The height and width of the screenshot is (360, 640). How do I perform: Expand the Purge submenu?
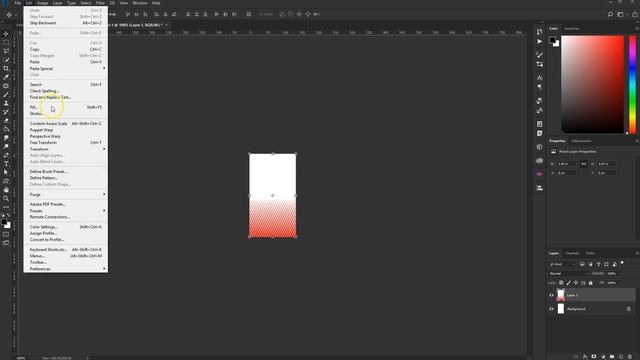[x=66, y=195]
